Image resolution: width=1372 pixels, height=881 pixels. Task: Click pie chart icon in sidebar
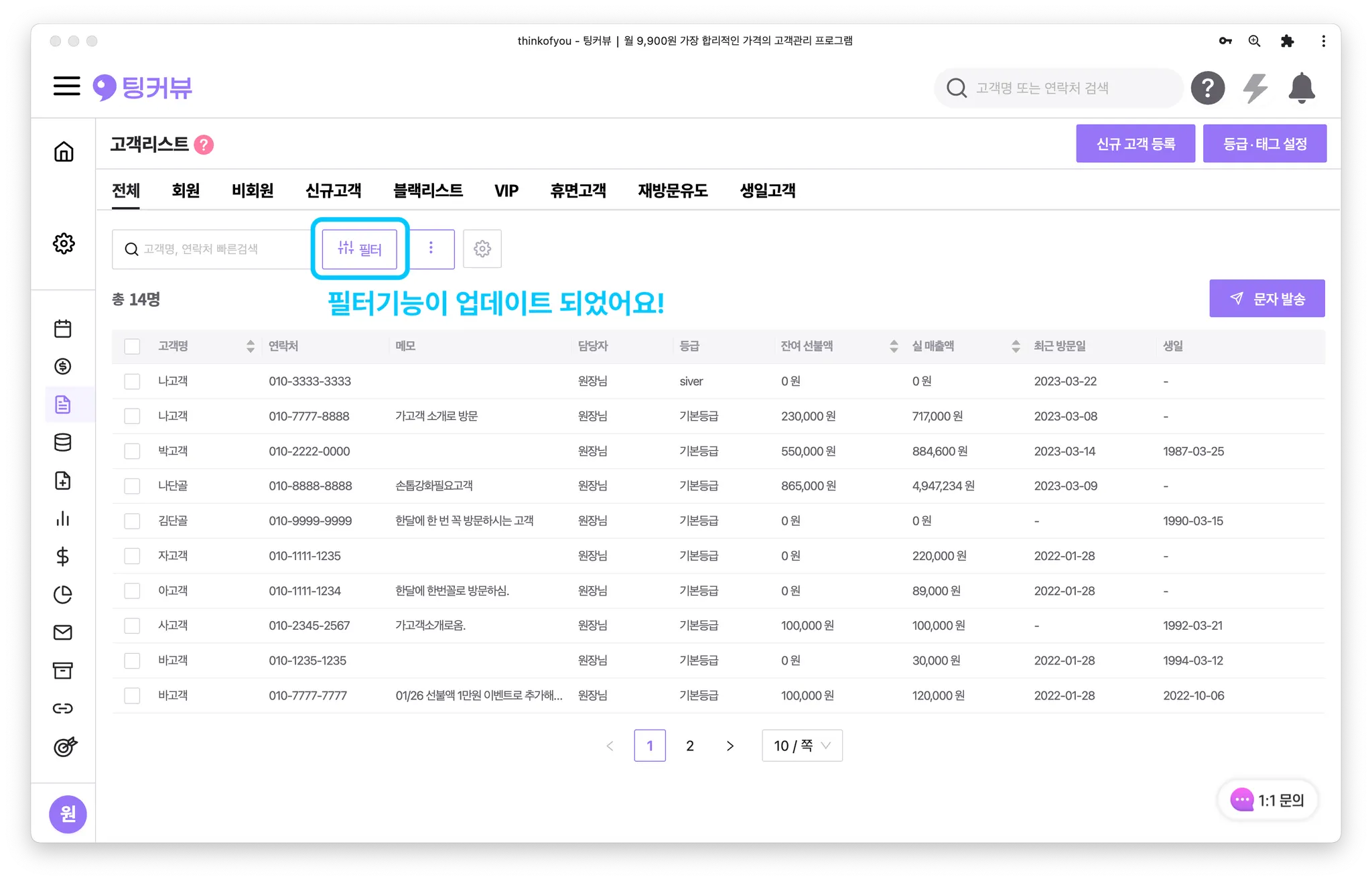click(x=63, y=594)
